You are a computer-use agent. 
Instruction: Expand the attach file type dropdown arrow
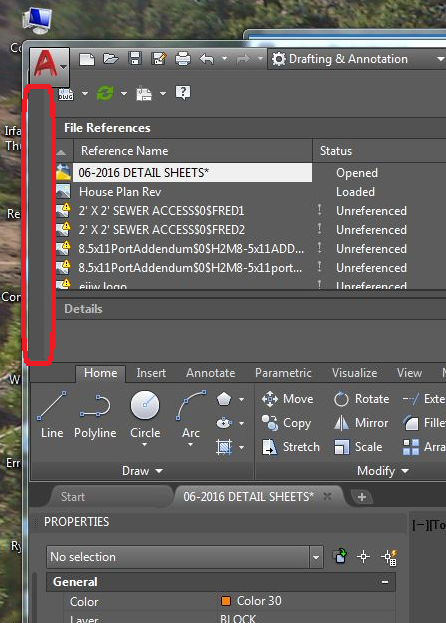tap(85, 94)
